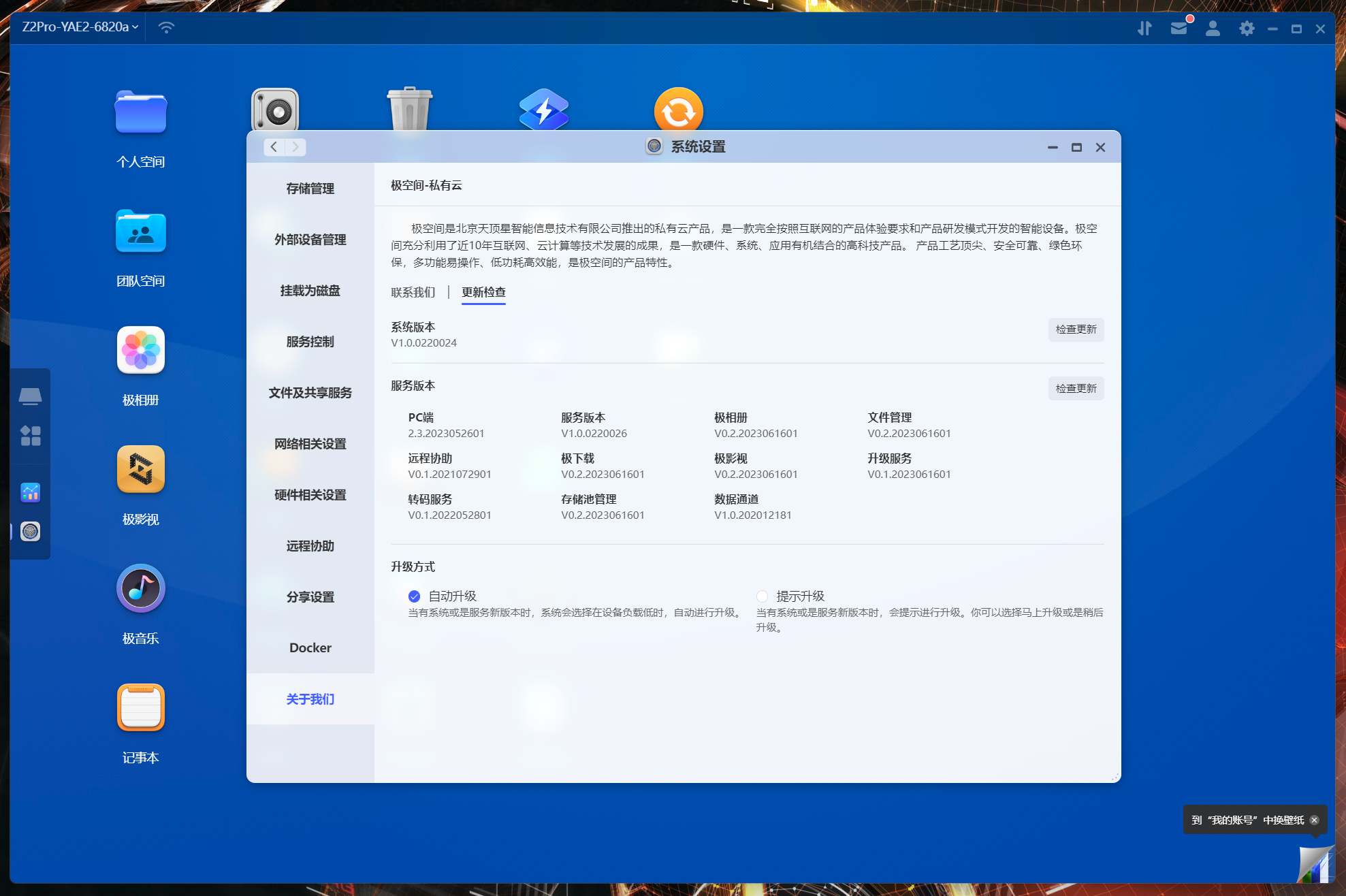1346x896 pixels.
Task: Select the 提示升级 radio option
Action: (763, 596)
